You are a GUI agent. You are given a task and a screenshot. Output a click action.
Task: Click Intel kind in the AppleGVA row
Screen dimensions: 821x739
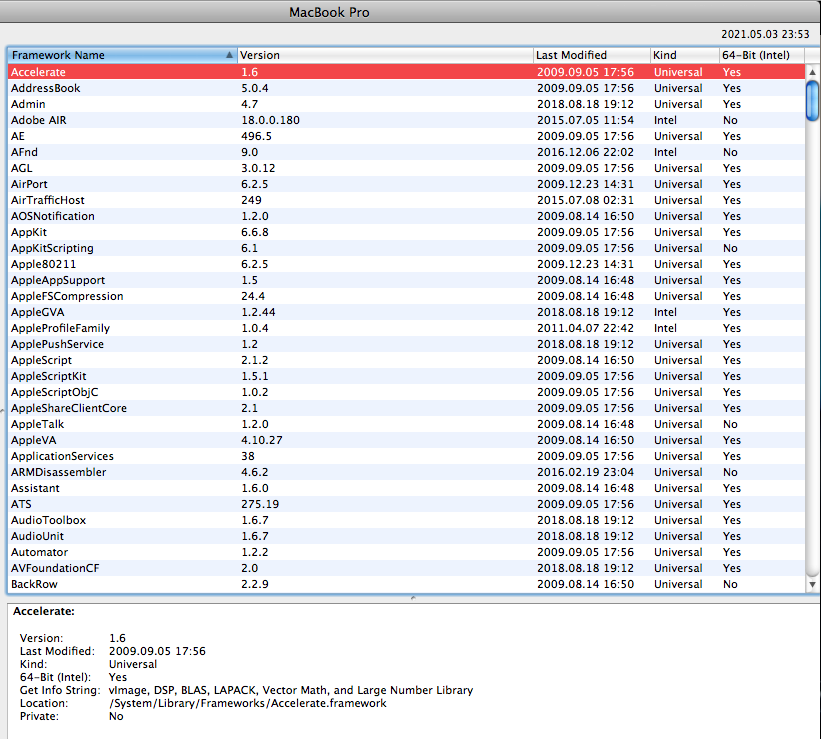coord(665,312)
